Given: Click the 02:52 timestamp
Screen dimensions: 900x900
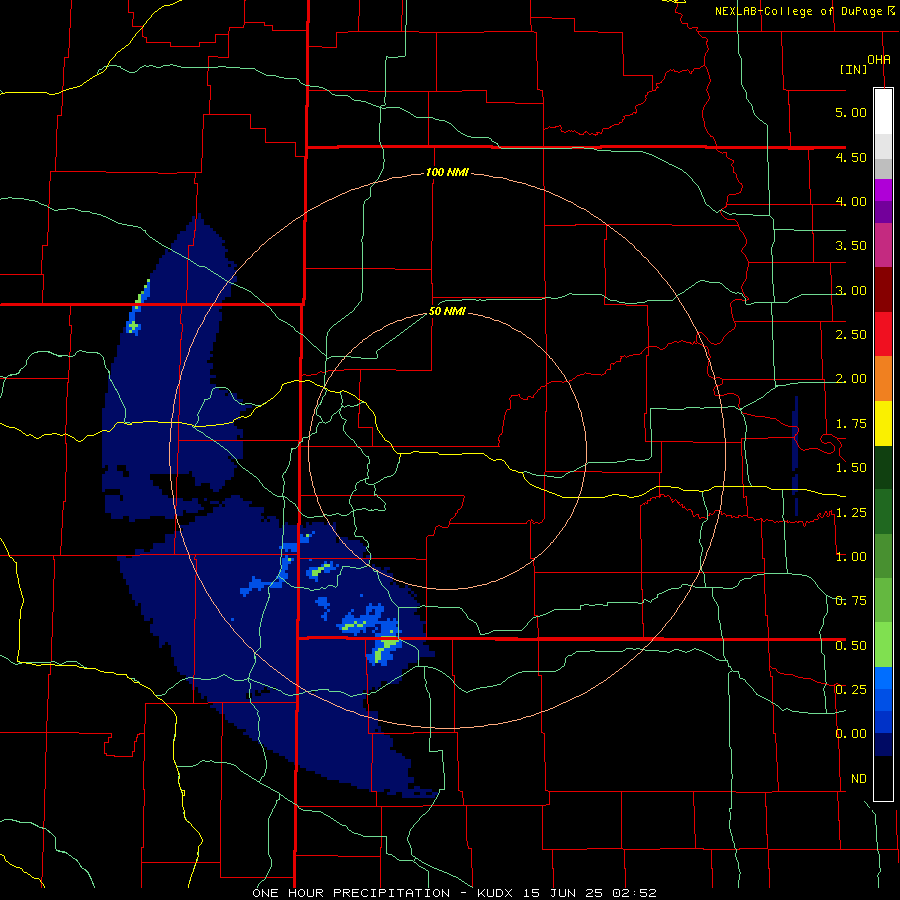Looking at the screenshot, I should click(x=634, y=893).
